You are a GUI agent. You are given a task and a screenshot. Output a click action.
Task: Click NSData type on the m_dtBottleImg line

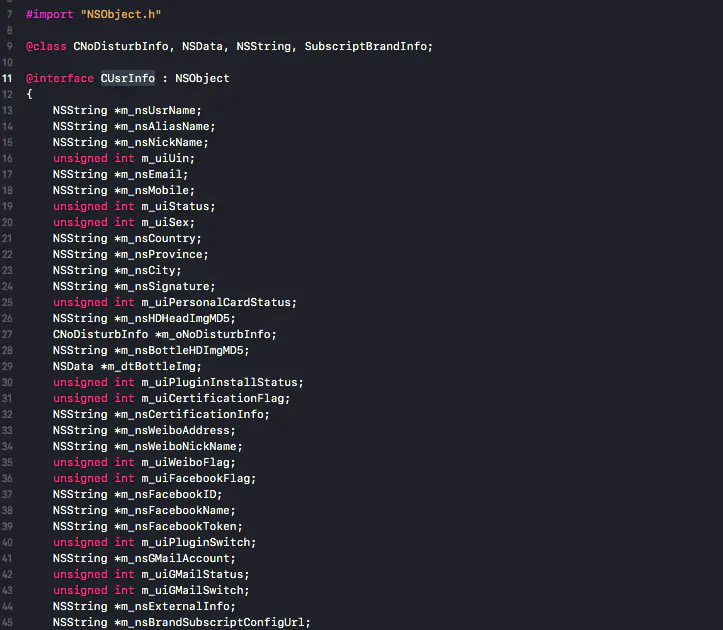pyautogui.click(x=73, y=366)
